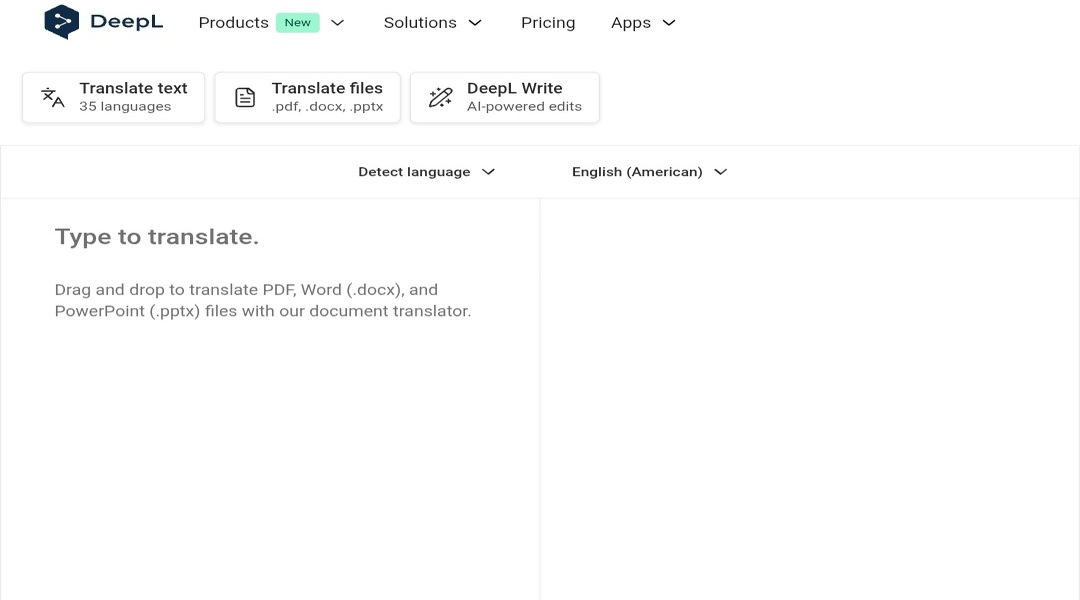1080x600 pixels.
Task: Expand the Solutions chevron arrow
Action: point(475,22)
